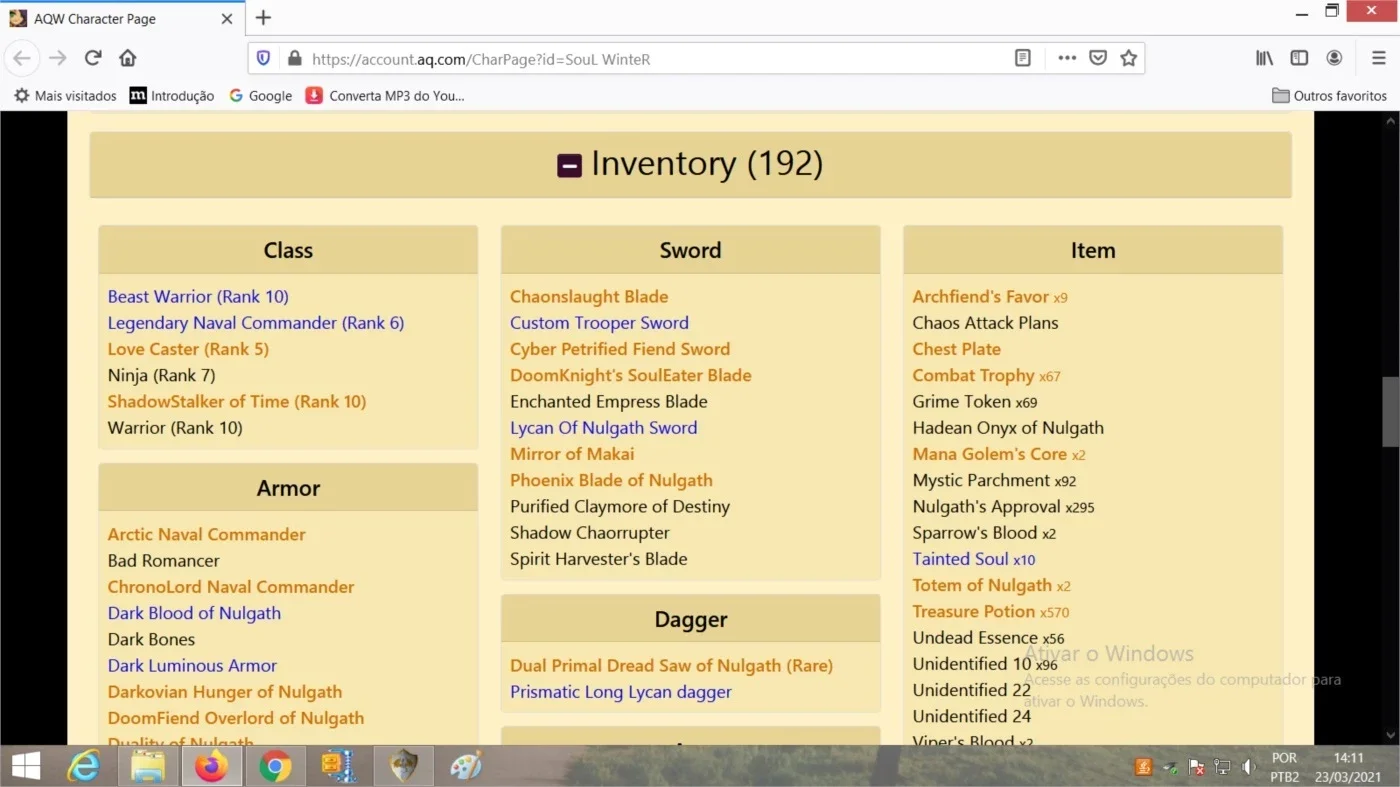Image resolution: width=1400 pixels, height=787 pixels.
Task: Open File Explorer from taskbar
Action: 148,767
